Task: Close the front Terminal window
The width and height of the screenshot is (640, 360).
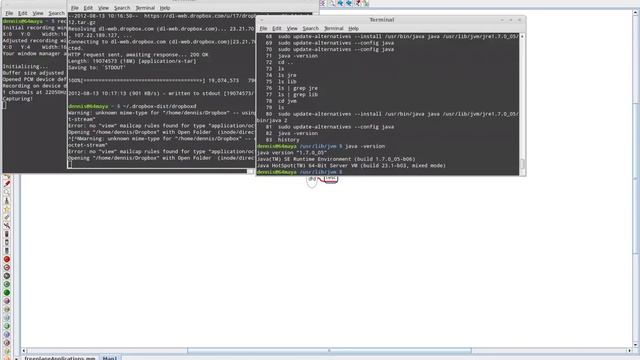Action: [x=519, y=20]
